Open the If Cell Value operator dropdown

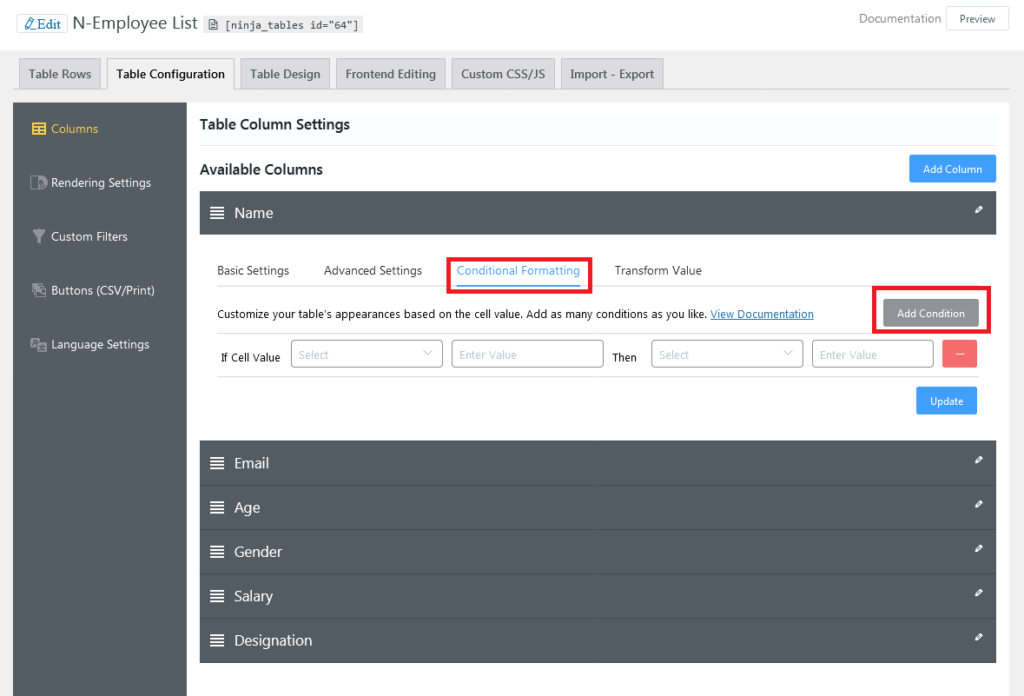click(x=367, y=354)
